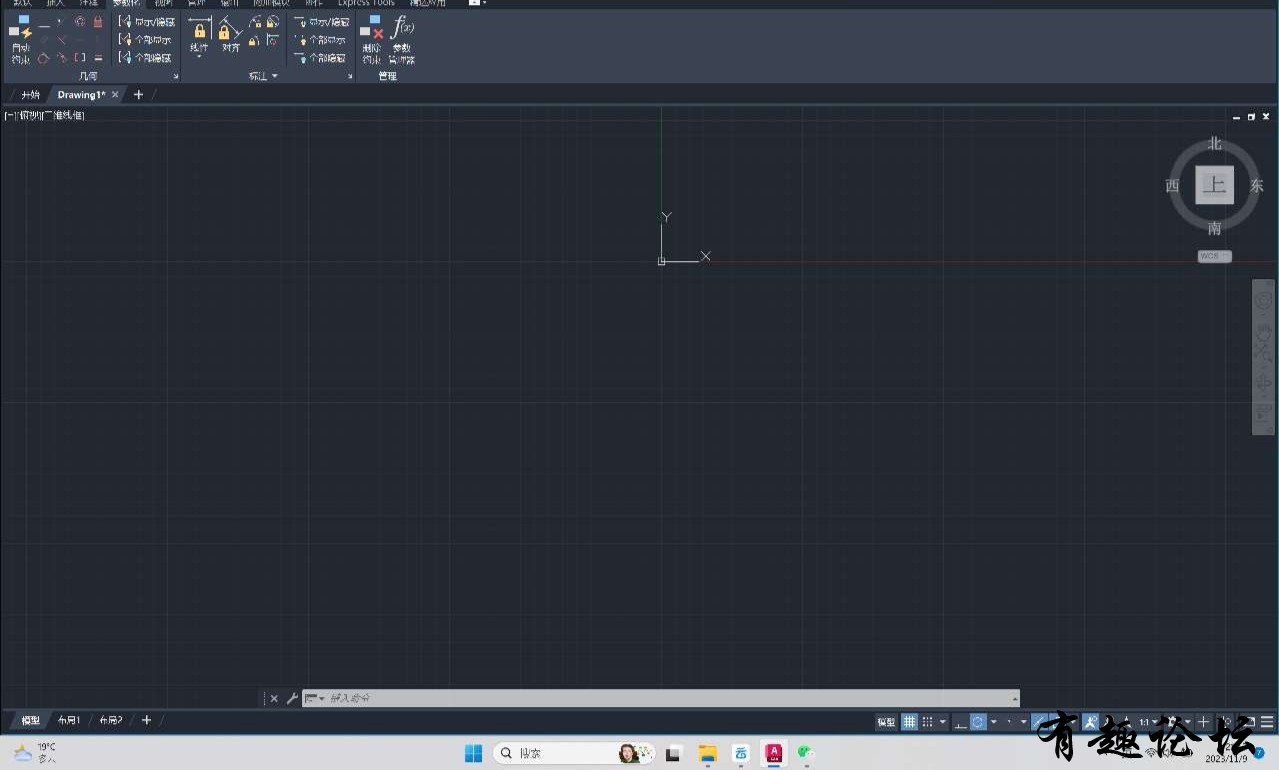Expand the Linear (线性) constraint dropdown arrow
Viewport: 1279px width, 770px height.
coord(199,57)
